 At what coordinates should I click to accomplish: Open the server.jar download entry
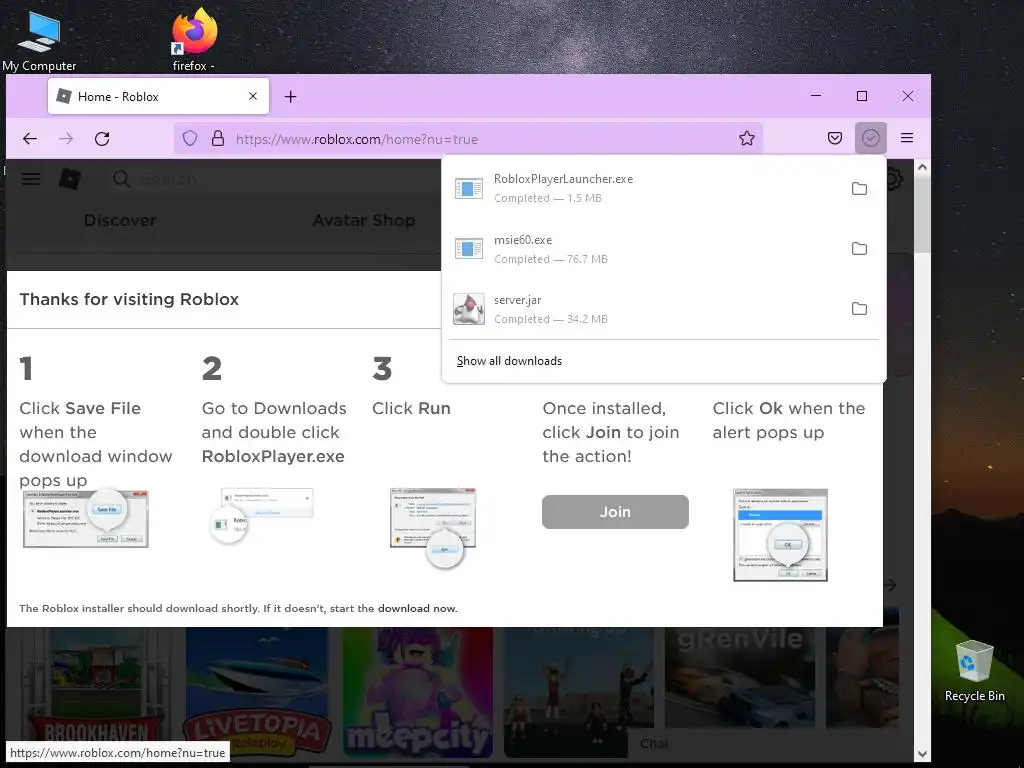tap(643, 309)
